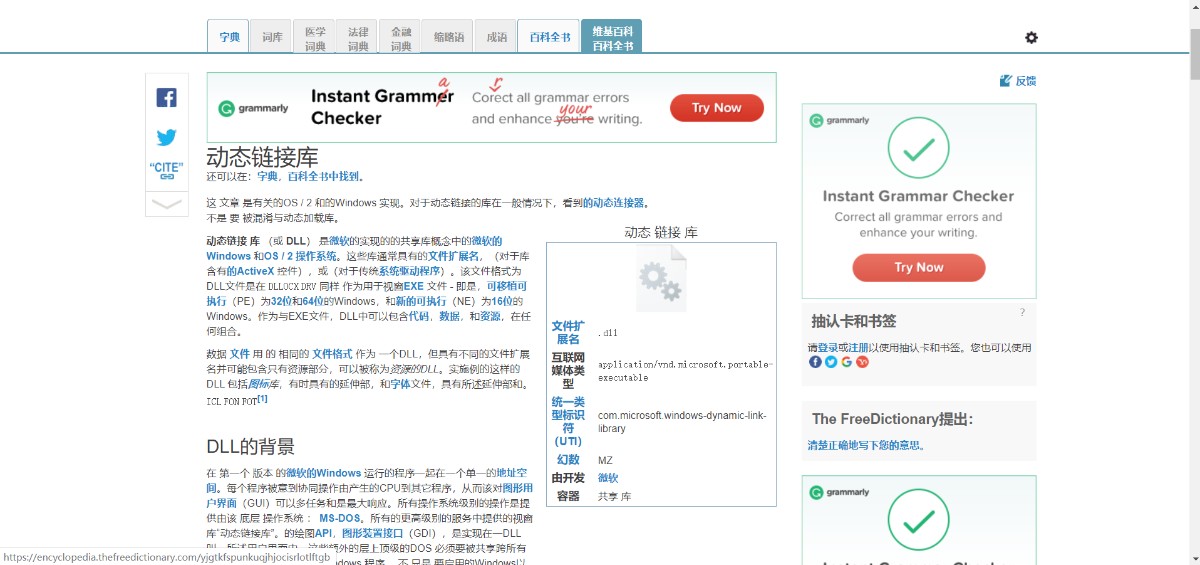Screen dimensions: 1200x565
Task: Follow the 文件扩展名 link in the paragraph
Action: [455, 256]
